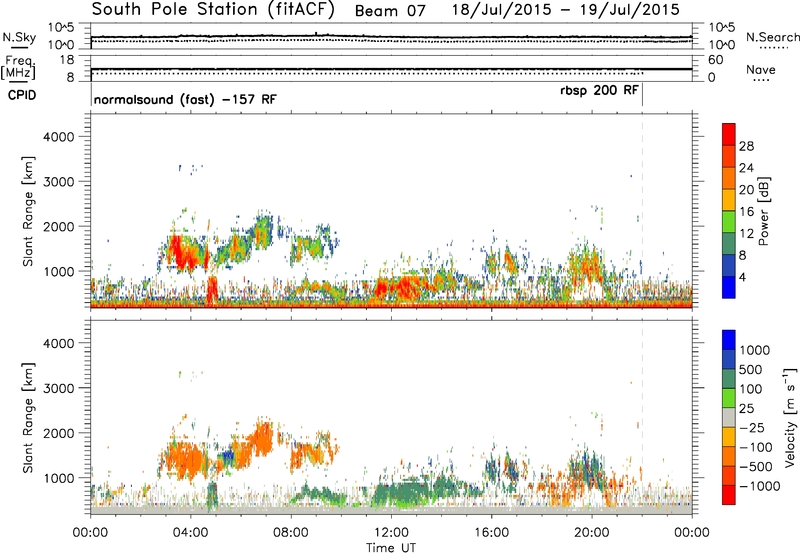Click the "4000" range tick in power panel
800x554 pixels.
58,137
